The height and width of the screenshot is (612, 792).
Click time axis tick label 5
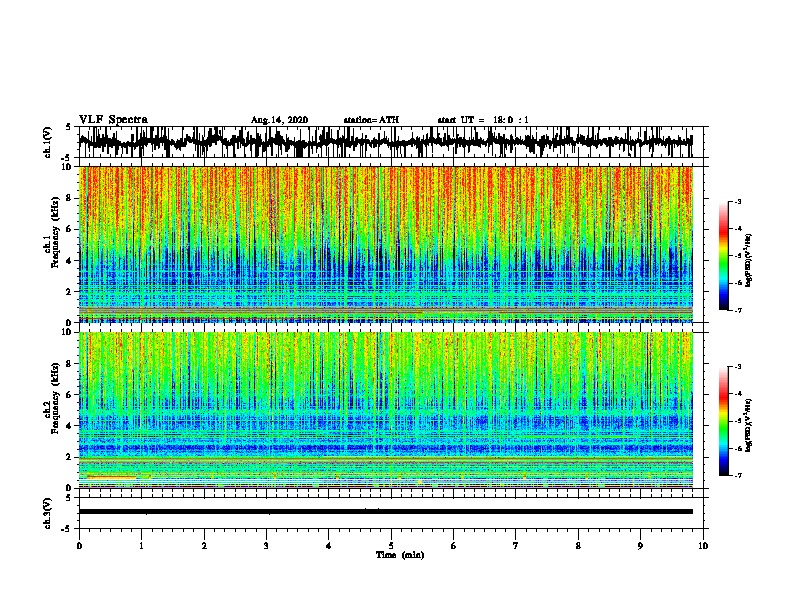pyautogui.click(x=391, y=545)
